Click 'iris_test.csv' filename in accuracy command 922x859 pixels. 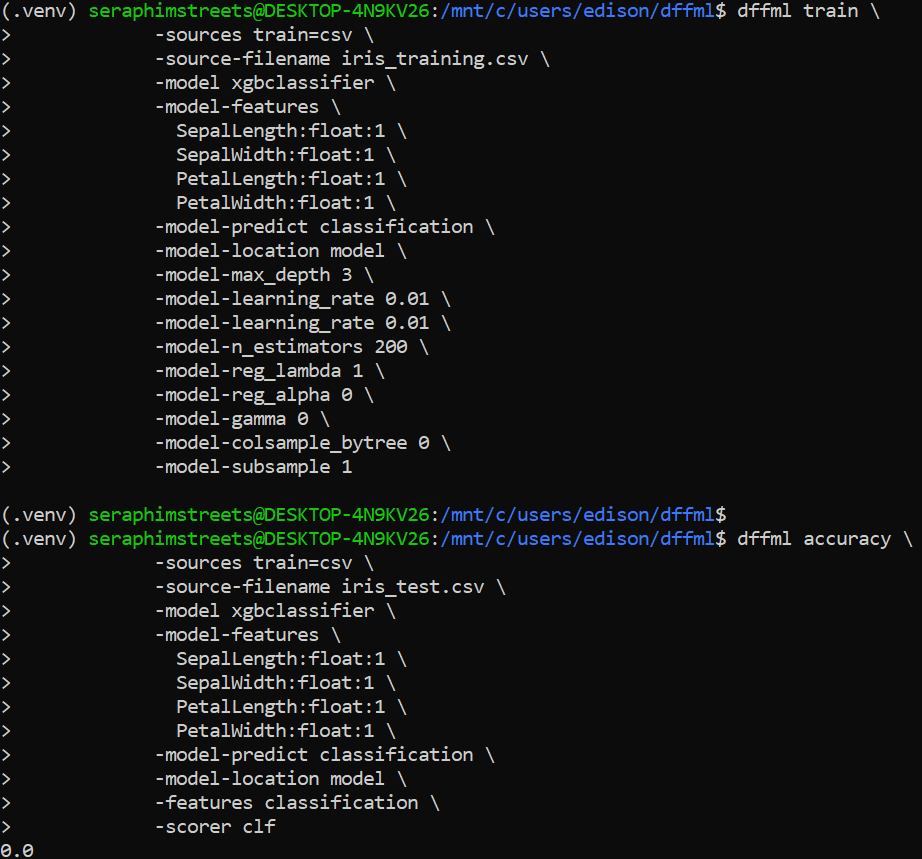(x=413, y=587)
